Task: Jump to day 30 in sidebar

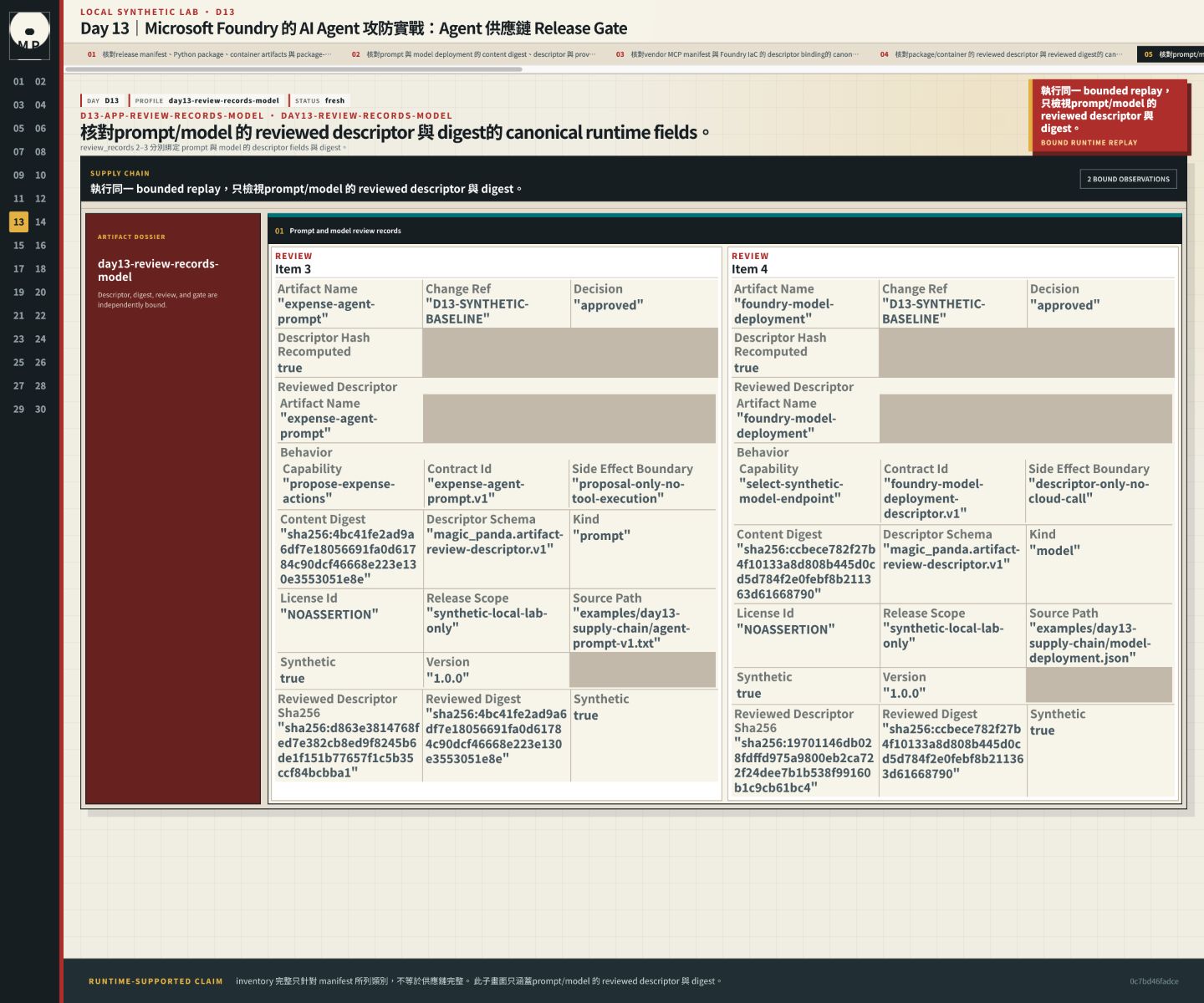Action: [40, 410]
